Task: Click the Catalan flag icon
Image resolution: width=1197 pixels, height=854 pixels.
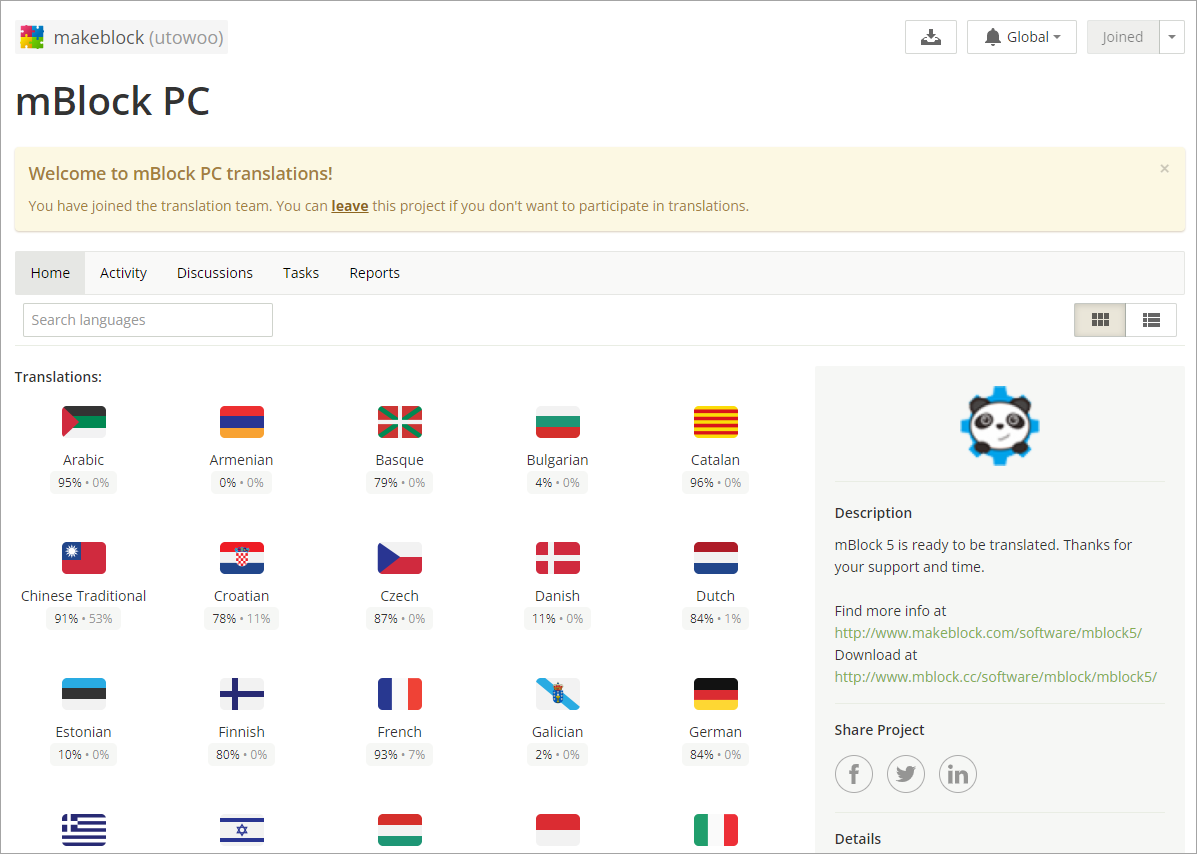Action: [x=716, y=422]
